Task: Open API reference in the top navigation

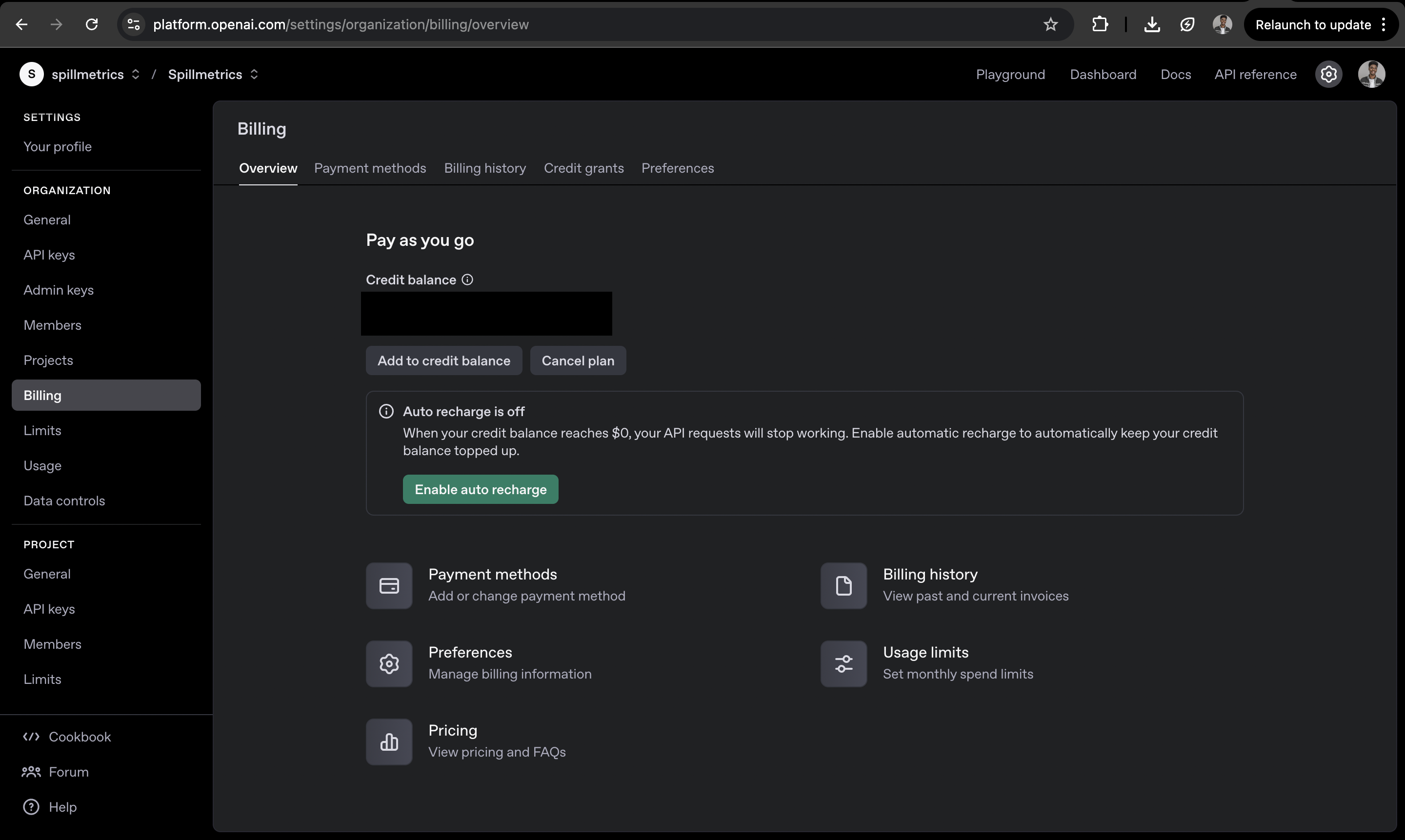Action: click(x=1255, y=74)
